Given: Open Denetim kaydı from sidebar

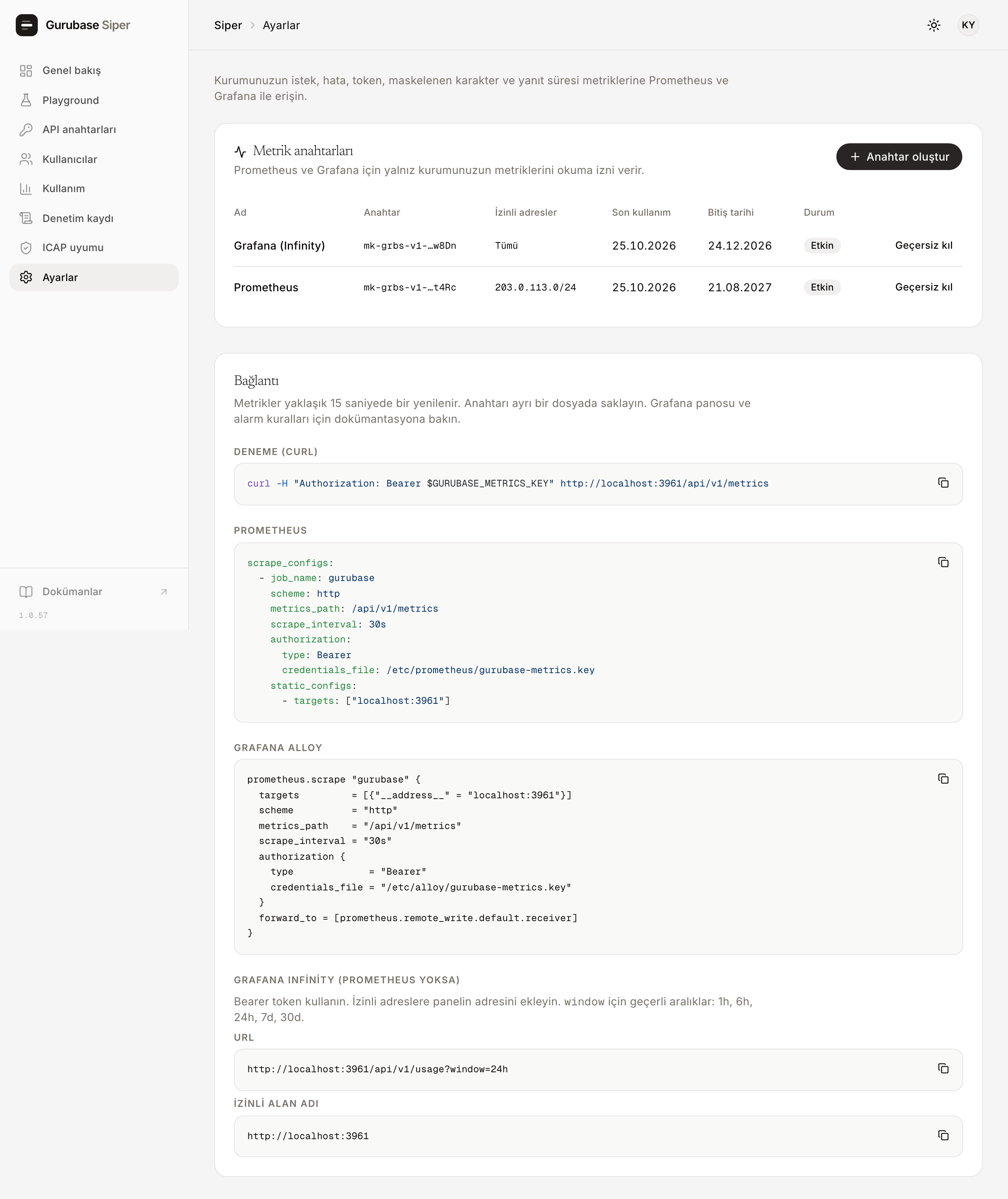Looking at the screenshot, I should click(x=94, y=218).
